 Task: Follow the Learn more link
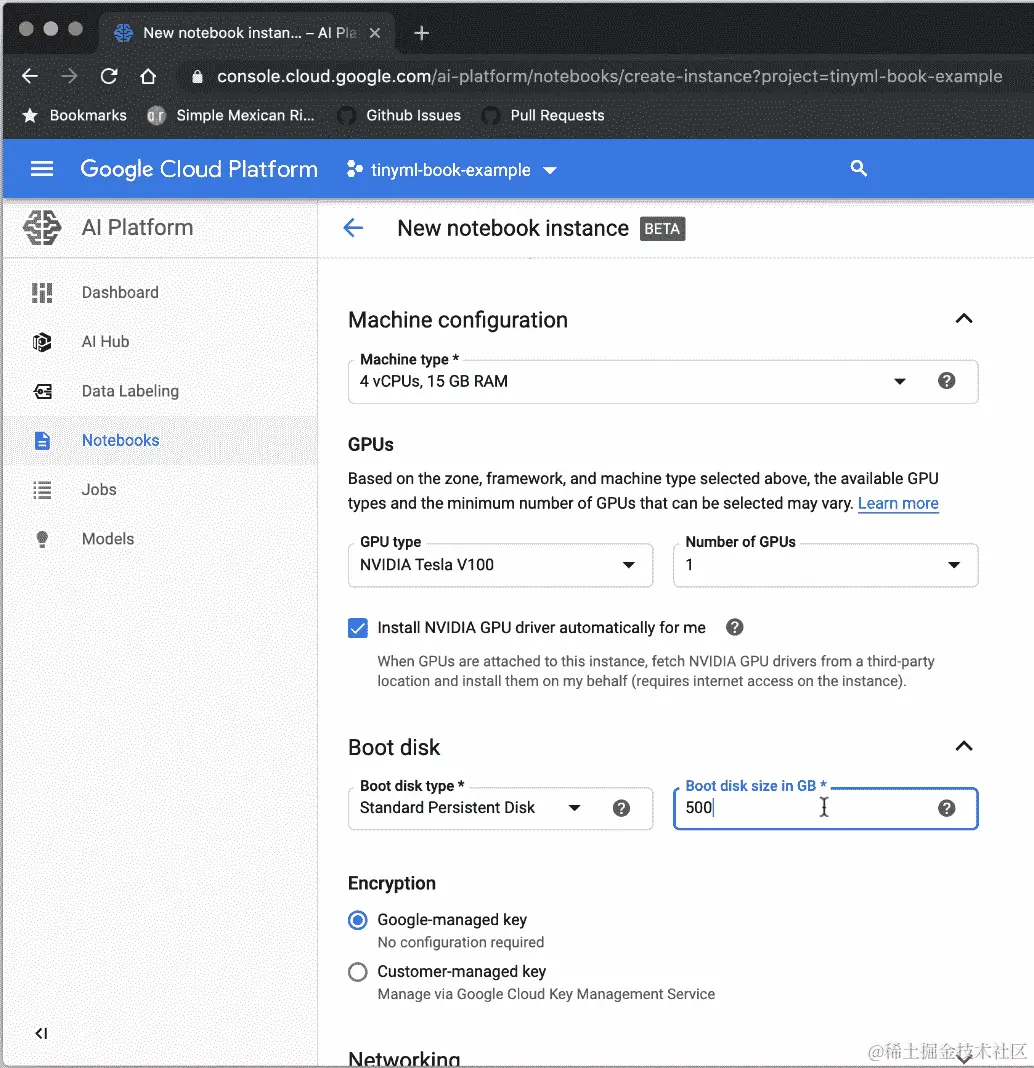[898, 503]
